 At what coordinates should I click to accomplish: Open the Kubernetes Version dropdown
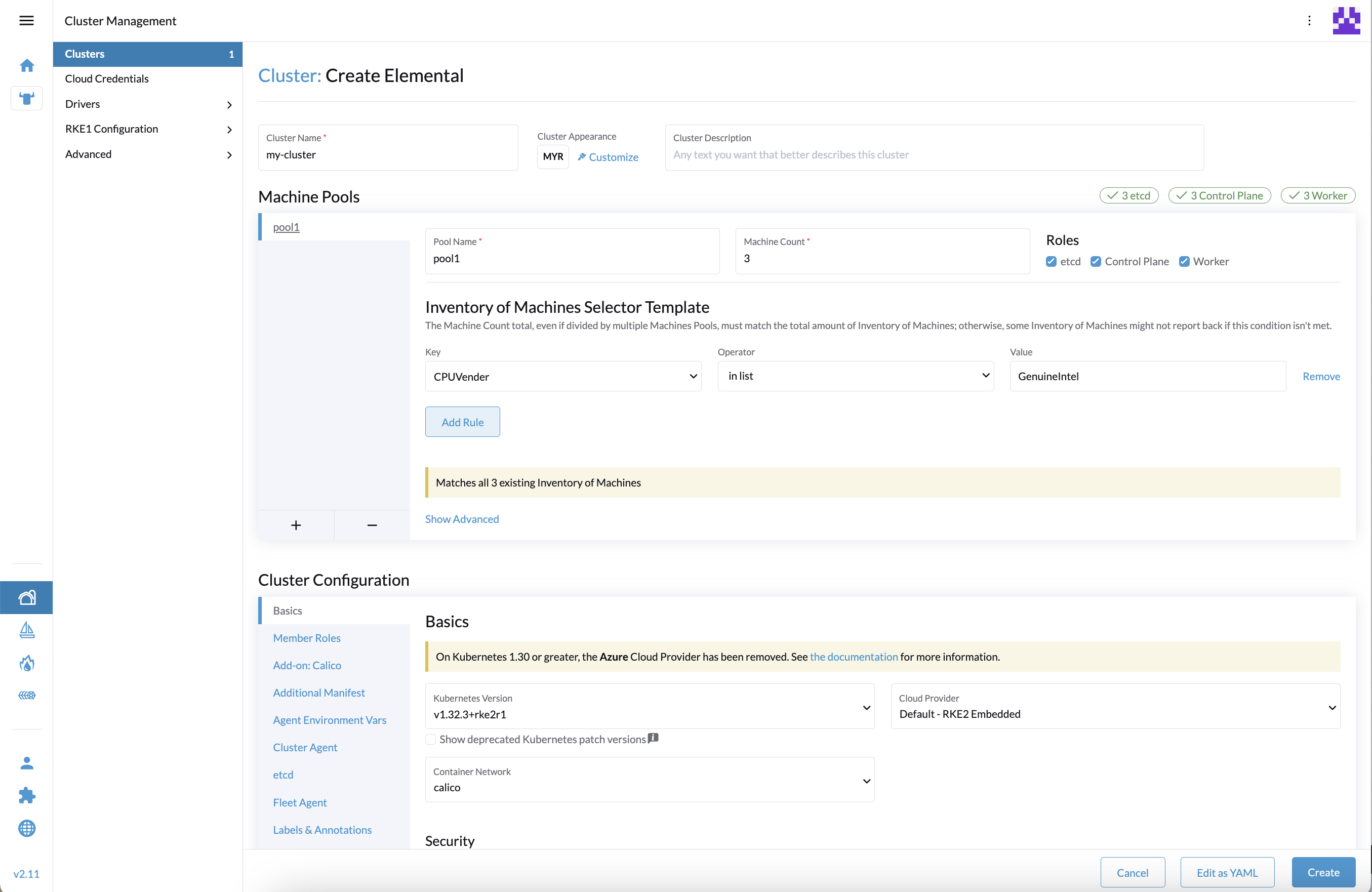[x=649, y=706]
